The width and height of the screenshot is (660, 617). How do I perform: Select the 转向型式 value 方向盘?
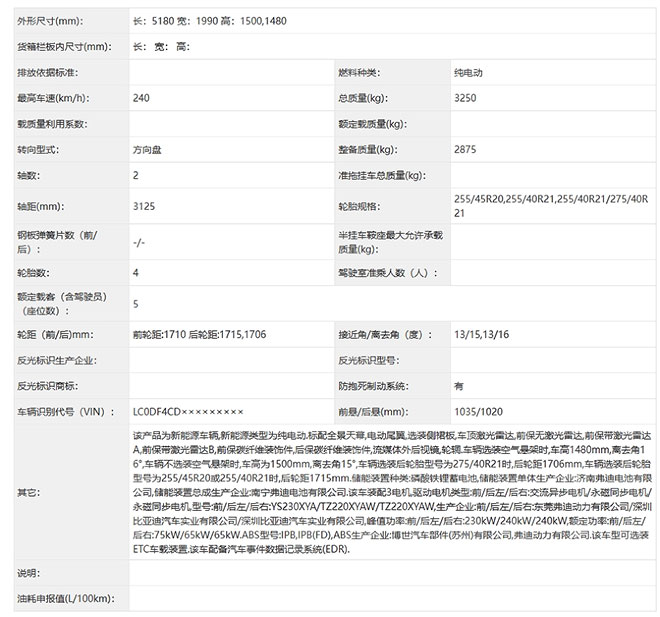pos(146,149)
